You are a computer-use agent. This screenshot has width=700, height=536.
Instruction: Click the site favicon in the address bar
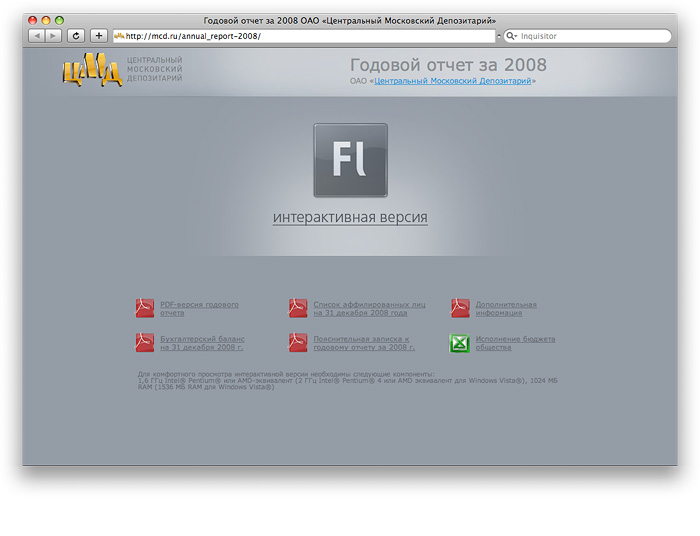tap(119, 36)
